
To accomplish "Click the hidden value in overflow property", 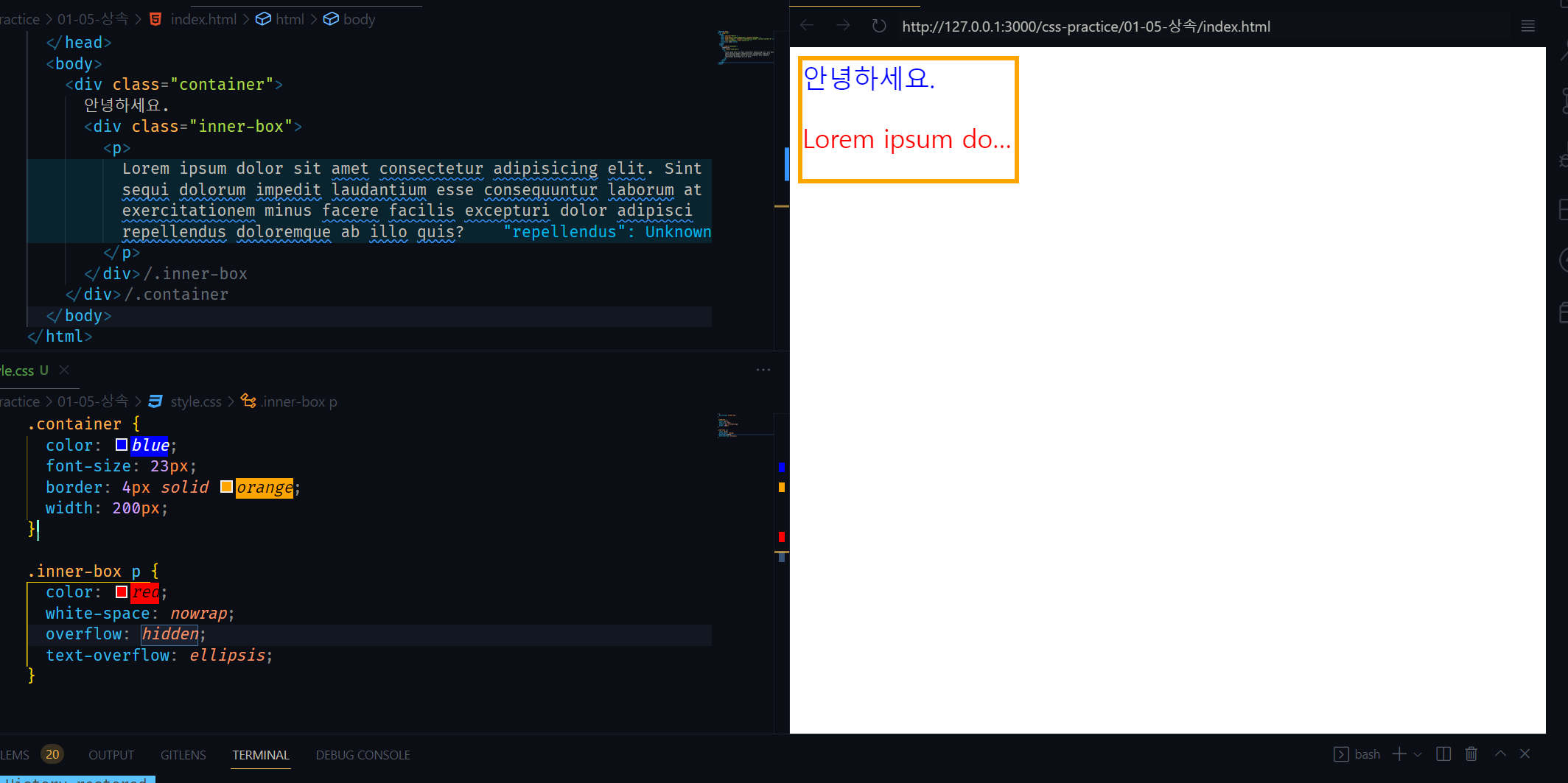I will pos(170,634).
